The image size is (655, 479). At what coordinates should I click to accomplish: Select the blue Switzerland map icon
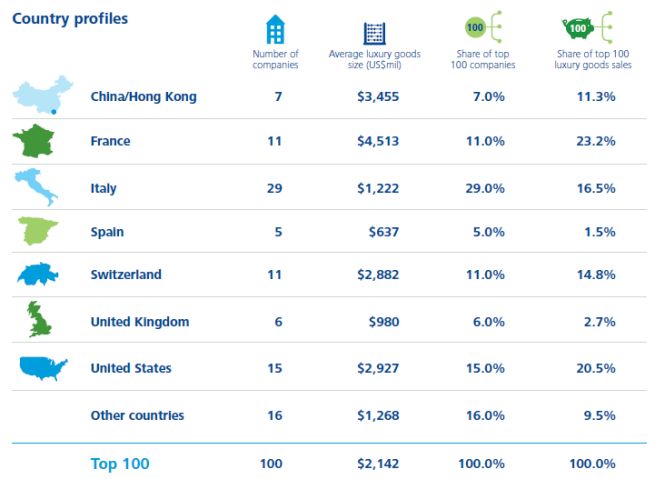(x=39, y=275)
